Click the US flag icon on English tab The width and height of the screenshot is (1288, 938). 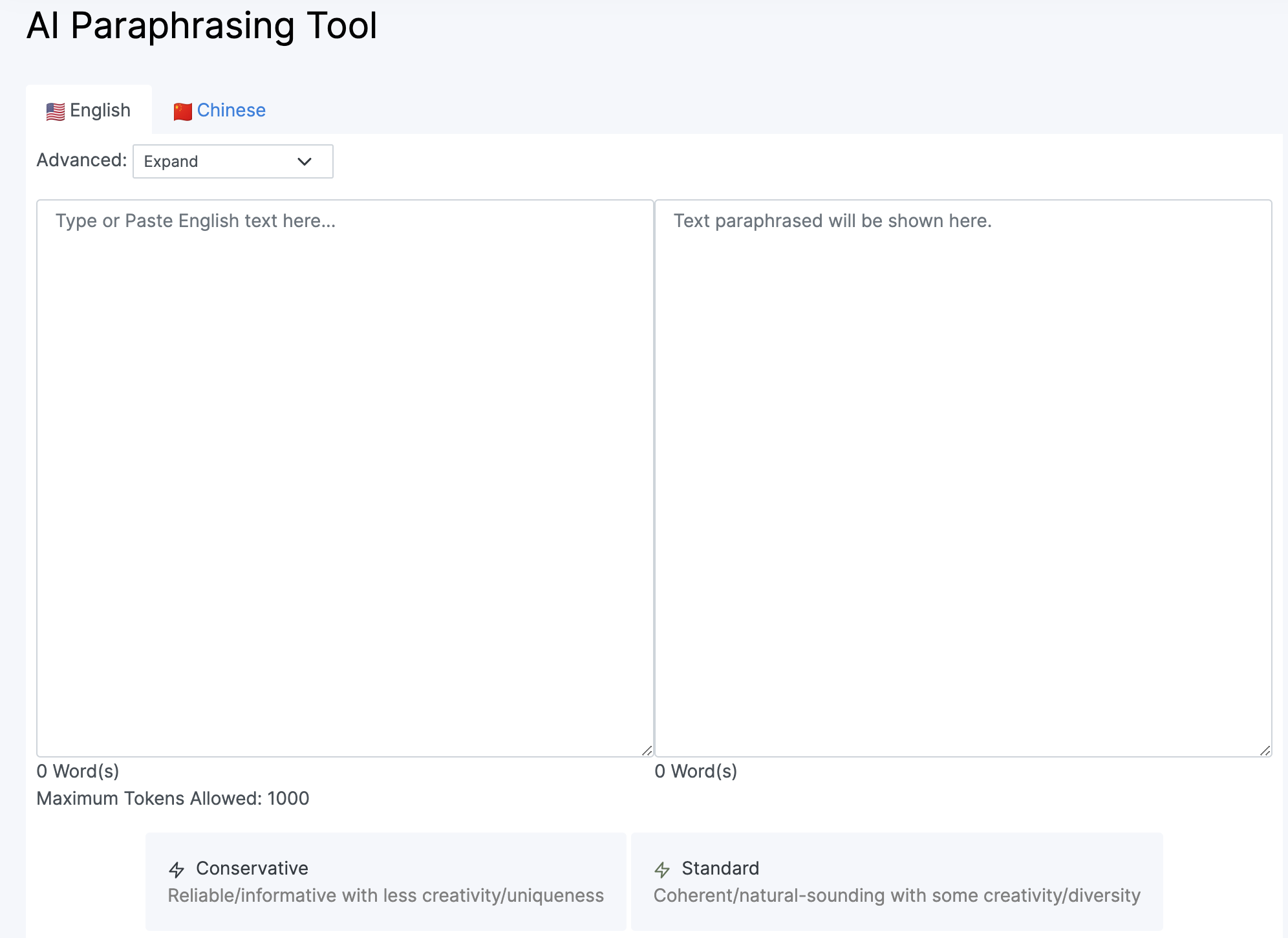click(x=56, y=111)
